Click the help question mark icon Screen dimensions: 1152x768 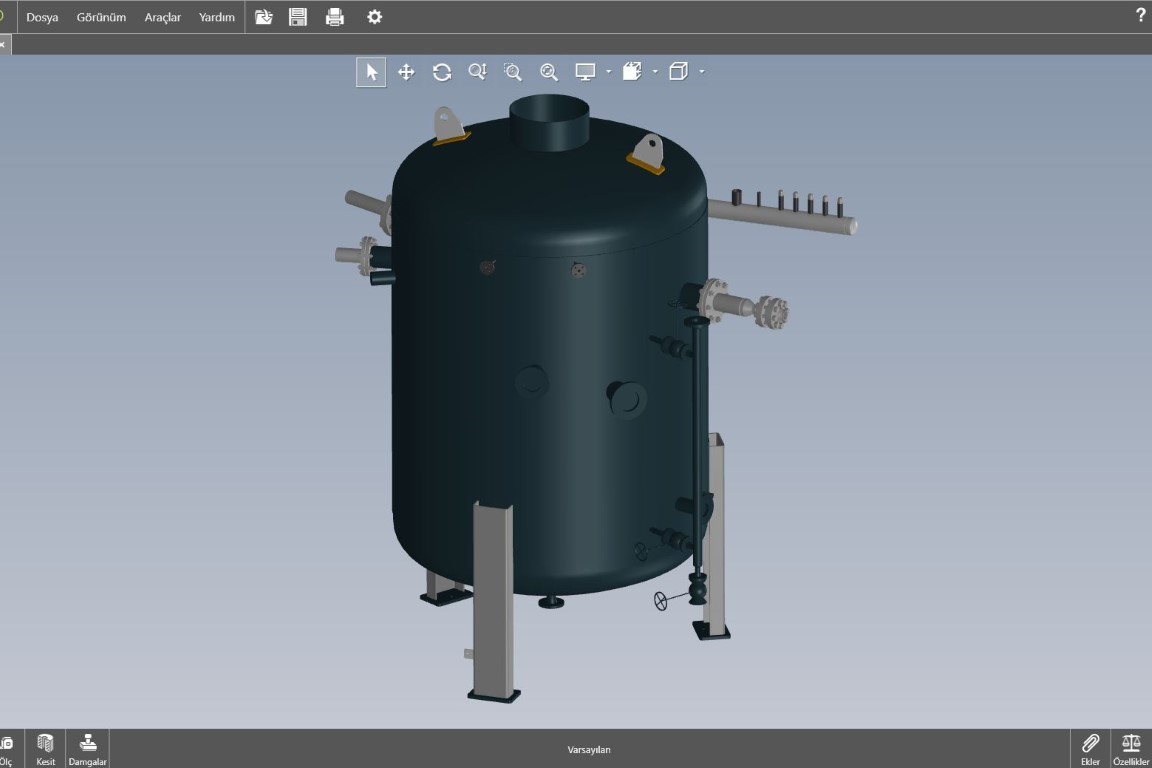1140,15
